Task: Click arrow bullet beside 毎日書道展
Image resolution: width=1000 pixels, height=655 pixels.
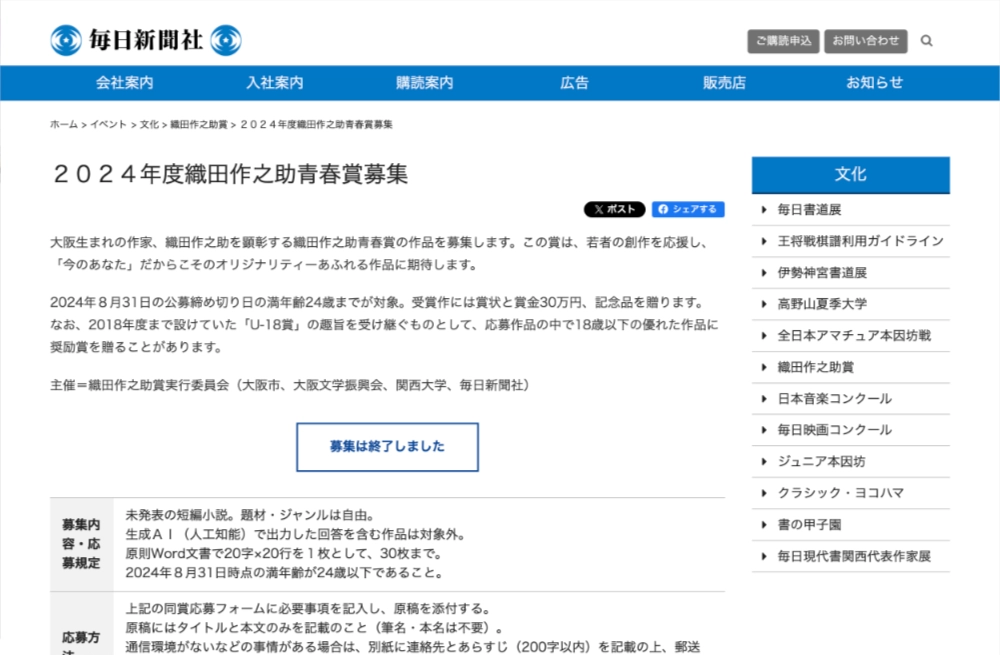Action: point(764,210)
